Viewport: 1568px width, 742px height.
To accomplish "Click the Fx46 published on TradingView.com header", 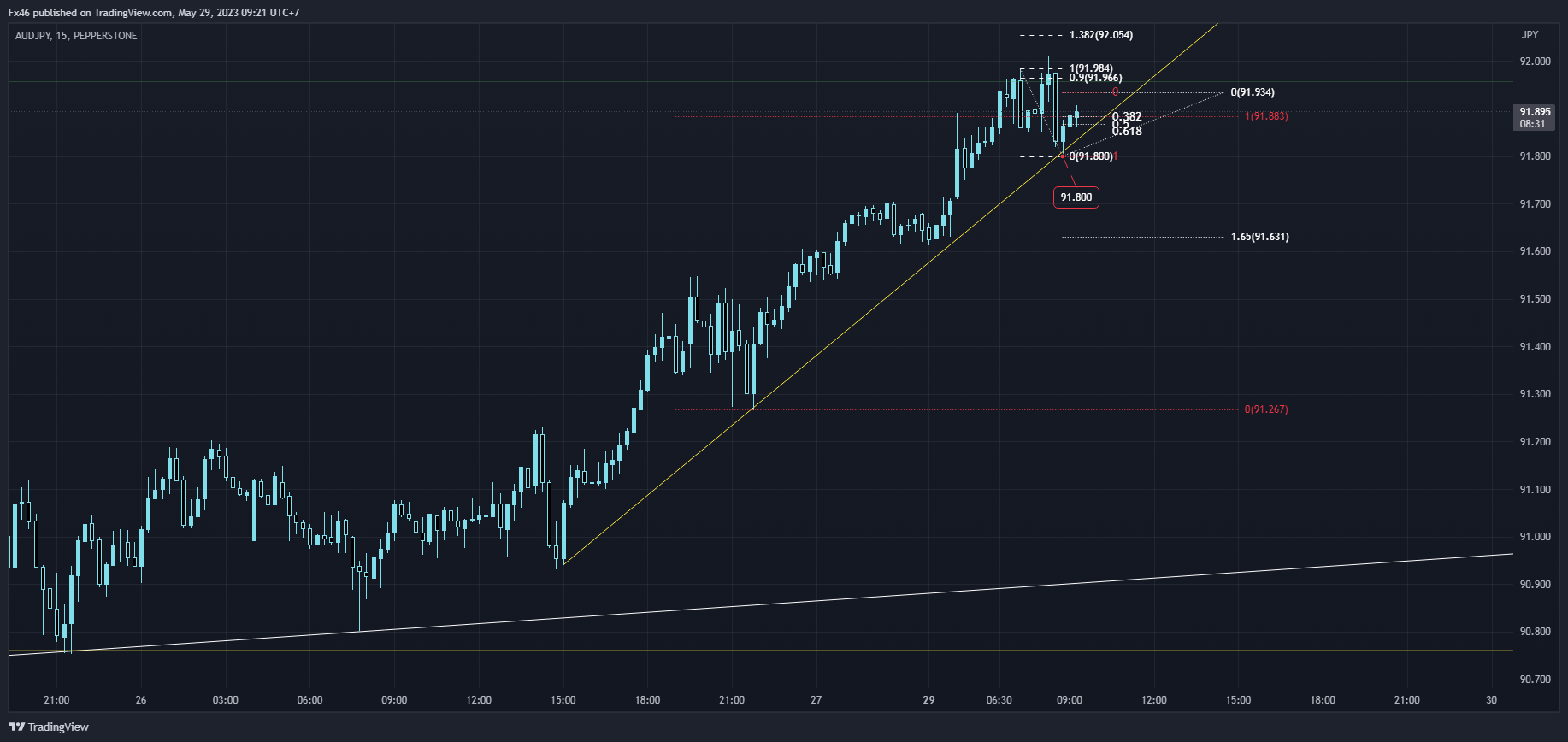I will coord(154,13).
